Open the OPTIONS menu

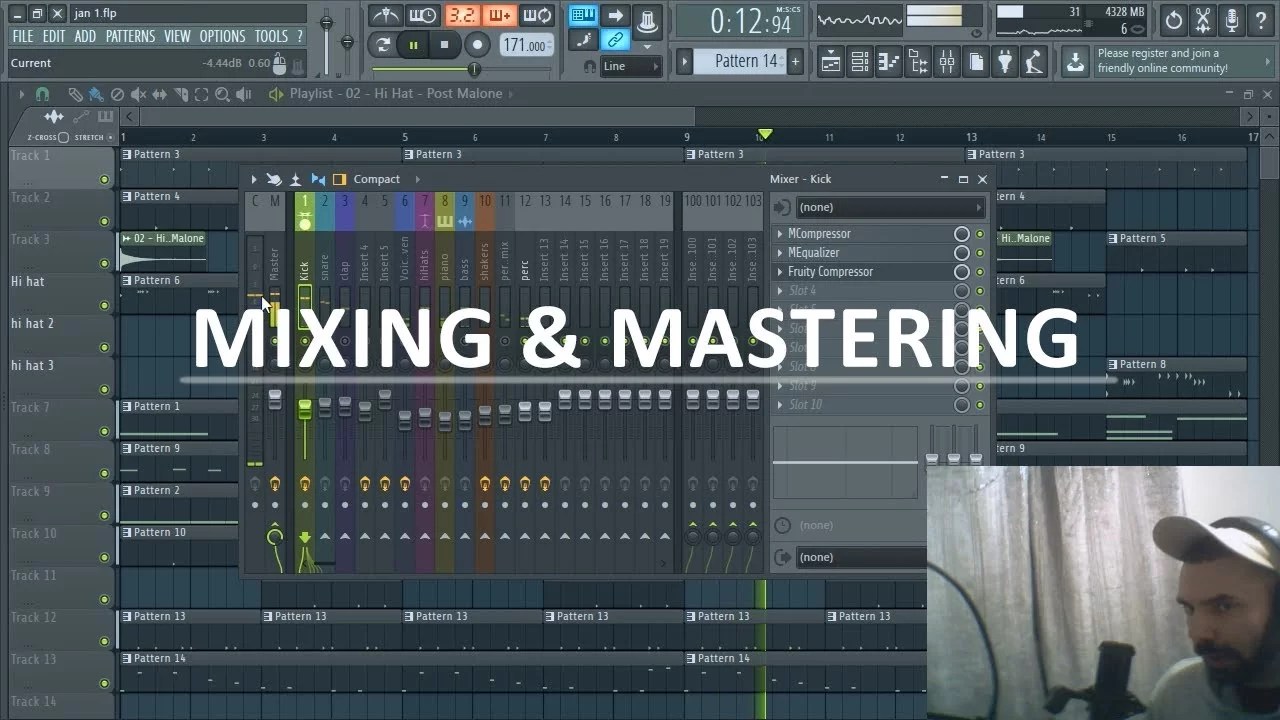point(222,36)
